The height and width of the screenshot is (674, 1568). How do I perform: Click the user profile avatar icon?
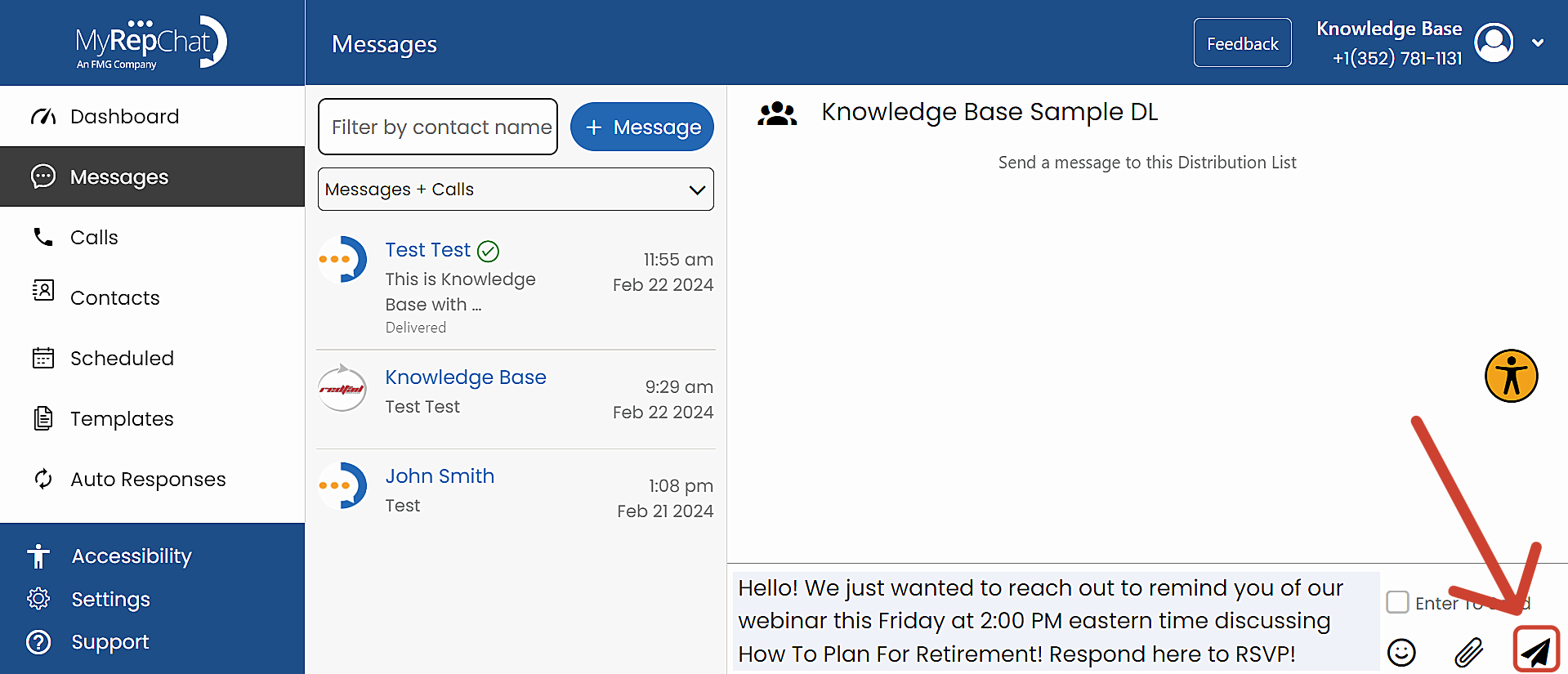1494,42
